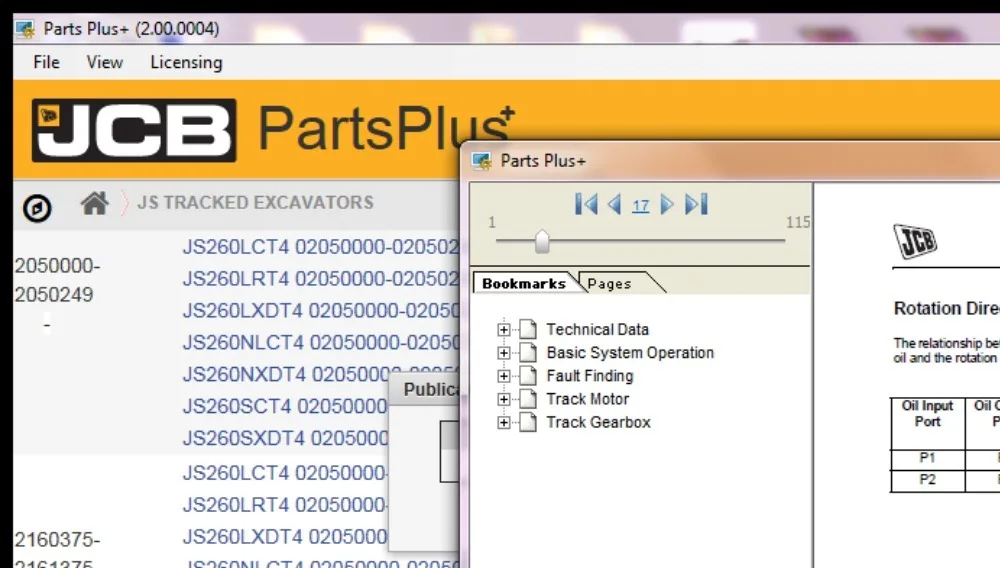
Task: Switch to the Bookmarks tab
Action: [524, 284]
